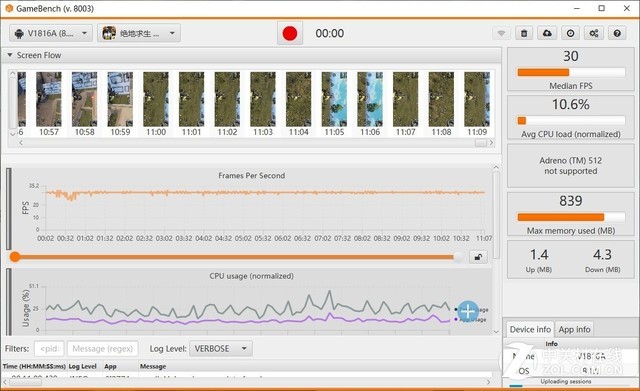Click the charts panel scroll up arrow
The height and width of the screenshot is (391, 640).
pyautogui.click(x=496, y=167)
